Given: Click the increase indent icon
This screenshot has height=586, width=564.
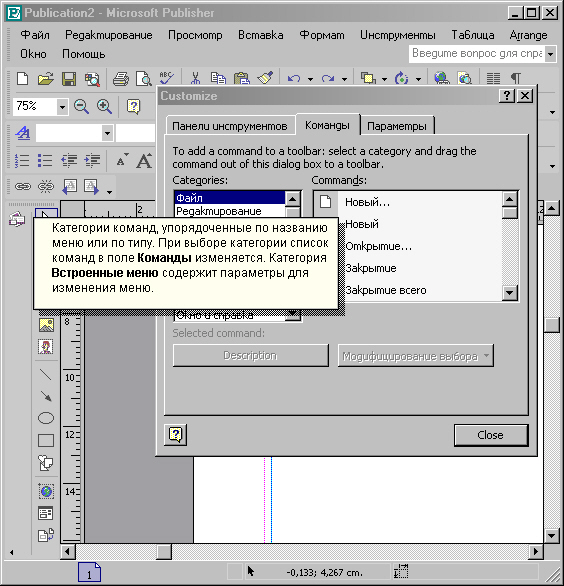Looking at the screenshot, I should [x=92, y=161].
